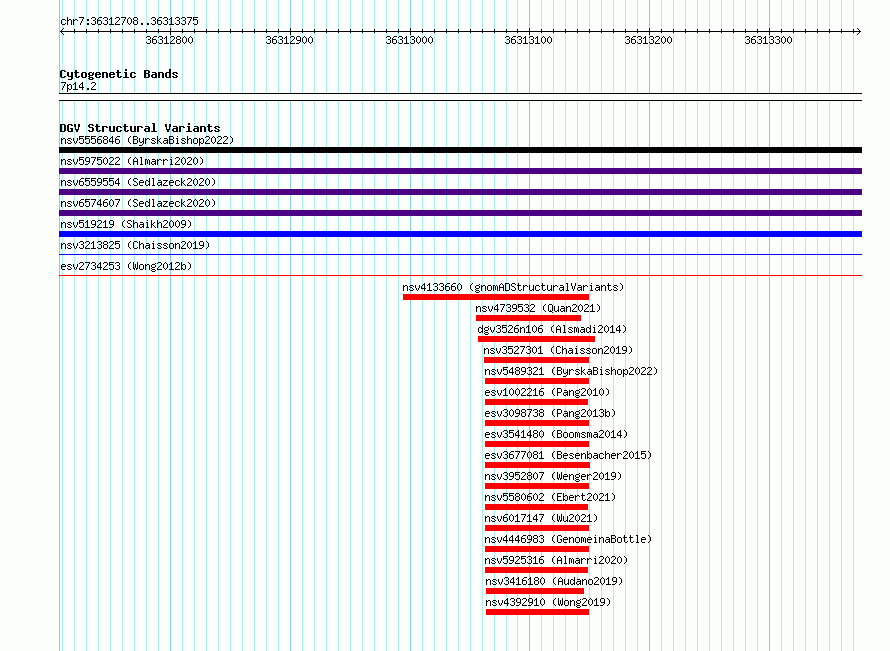Click the DGV Structural Variants track title
The height and width of the screenshot is (651, 890).
point(140,128)
